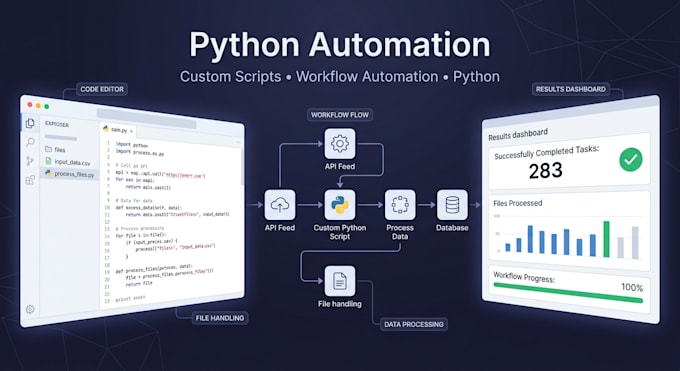Click the 100% progress value
The width and height of the screenshot is (680, 371).
[x=632, y=287]
